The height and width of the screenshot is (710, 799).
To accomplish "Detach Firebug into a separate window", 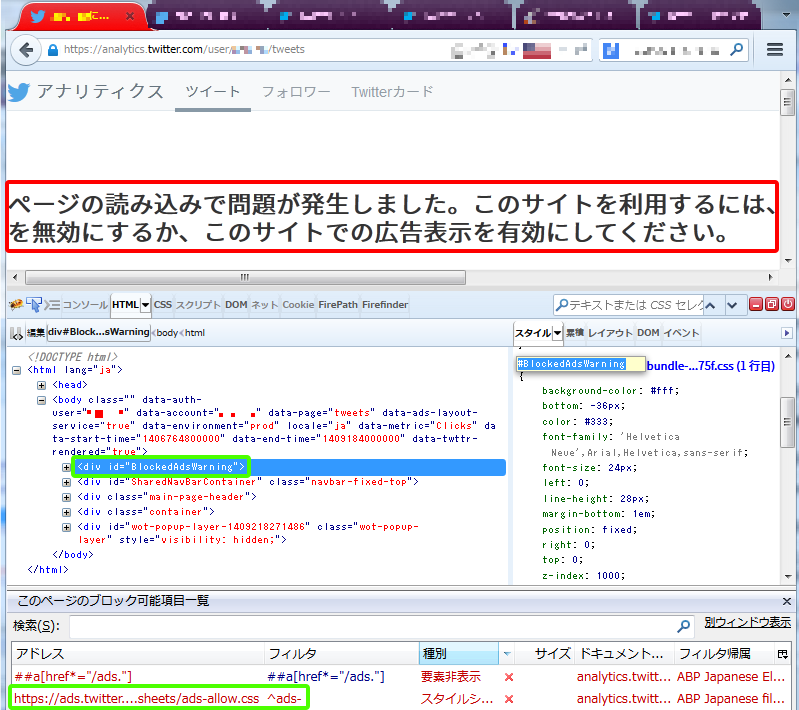I will [772, 305].
